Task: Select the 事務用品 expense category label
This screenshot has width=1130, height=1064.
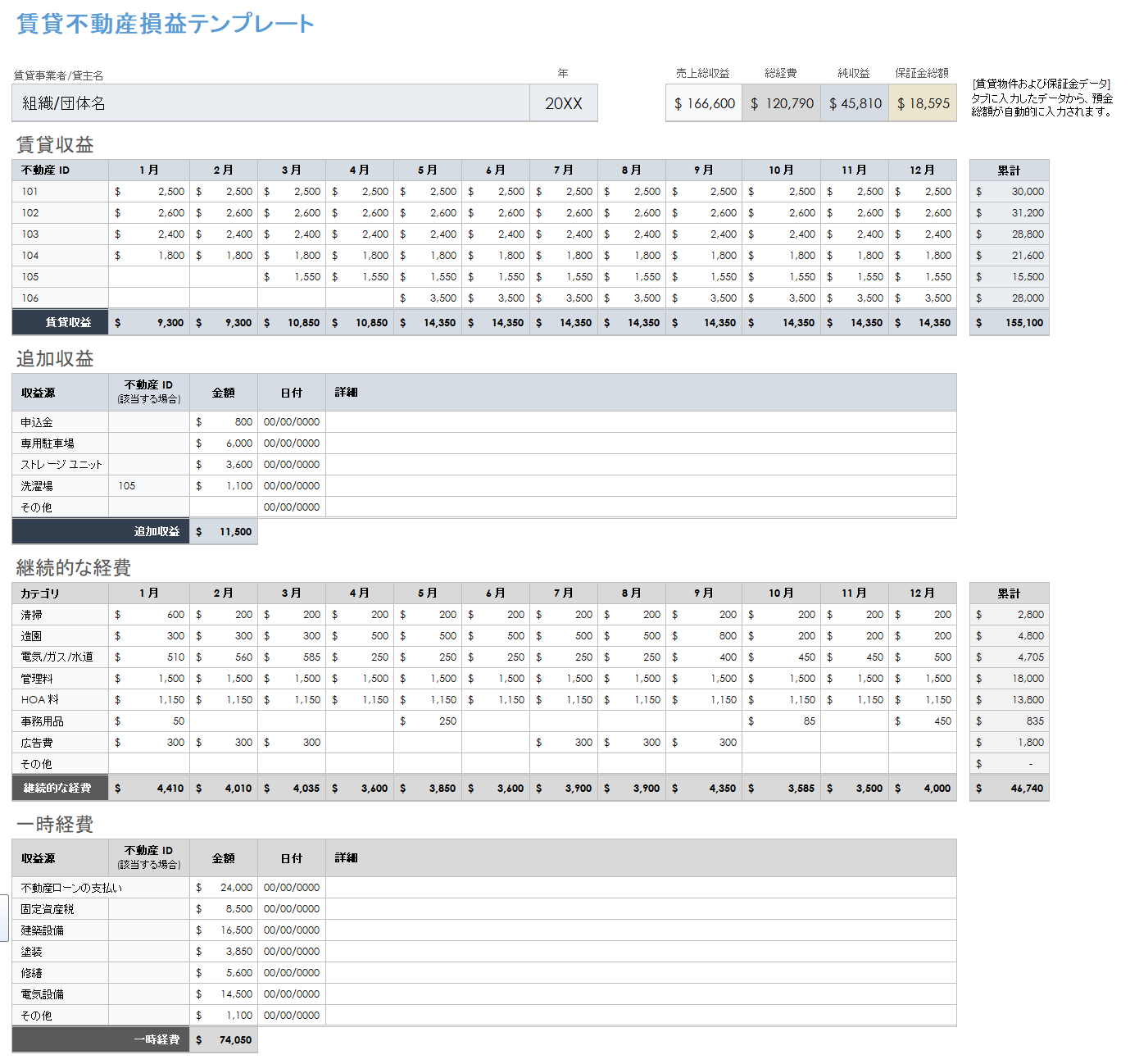Action: (61, 721)
